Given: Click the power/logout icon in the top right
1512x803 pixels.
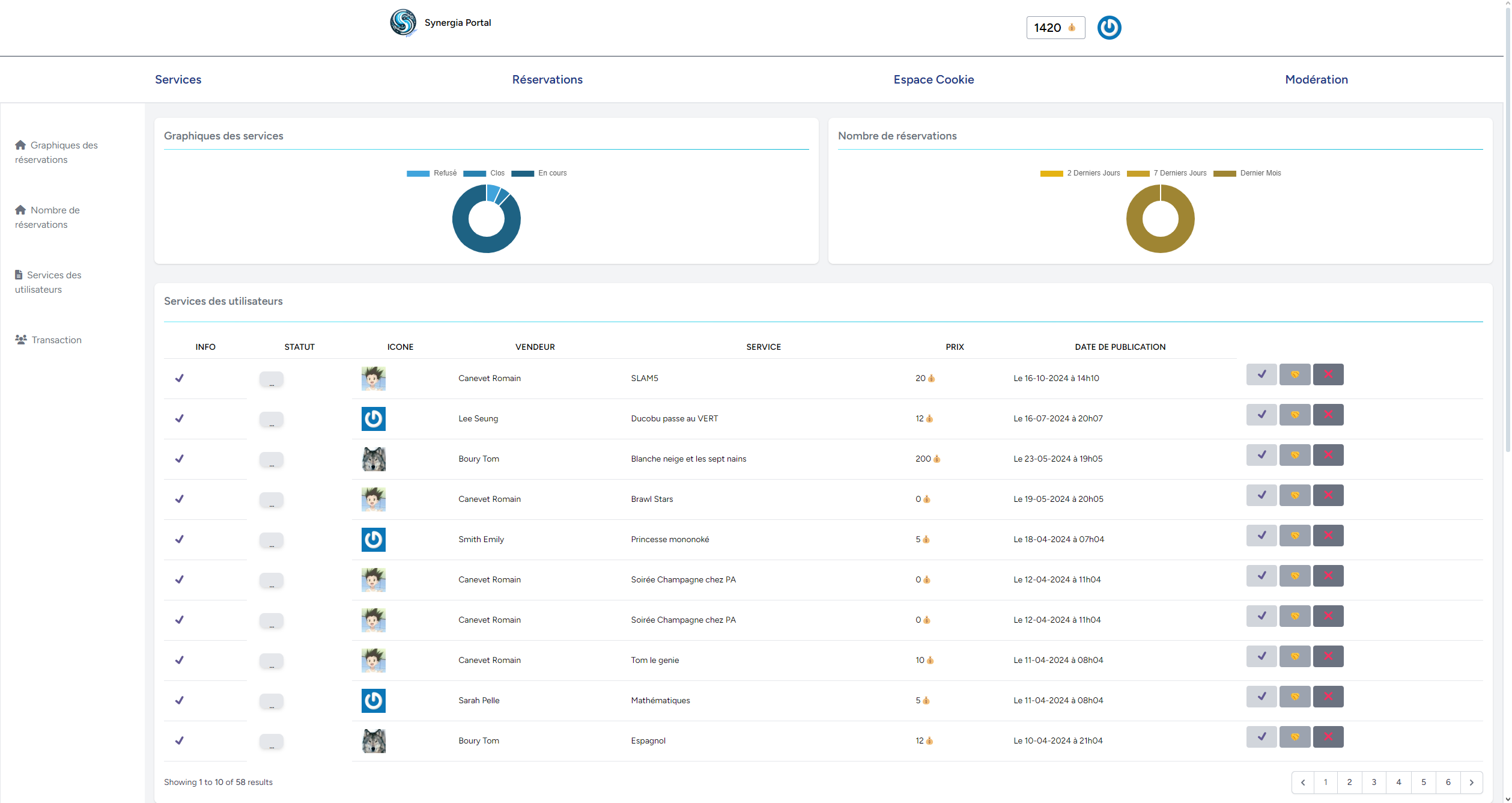Looking at the screenshot, I should click(1109, 27).
